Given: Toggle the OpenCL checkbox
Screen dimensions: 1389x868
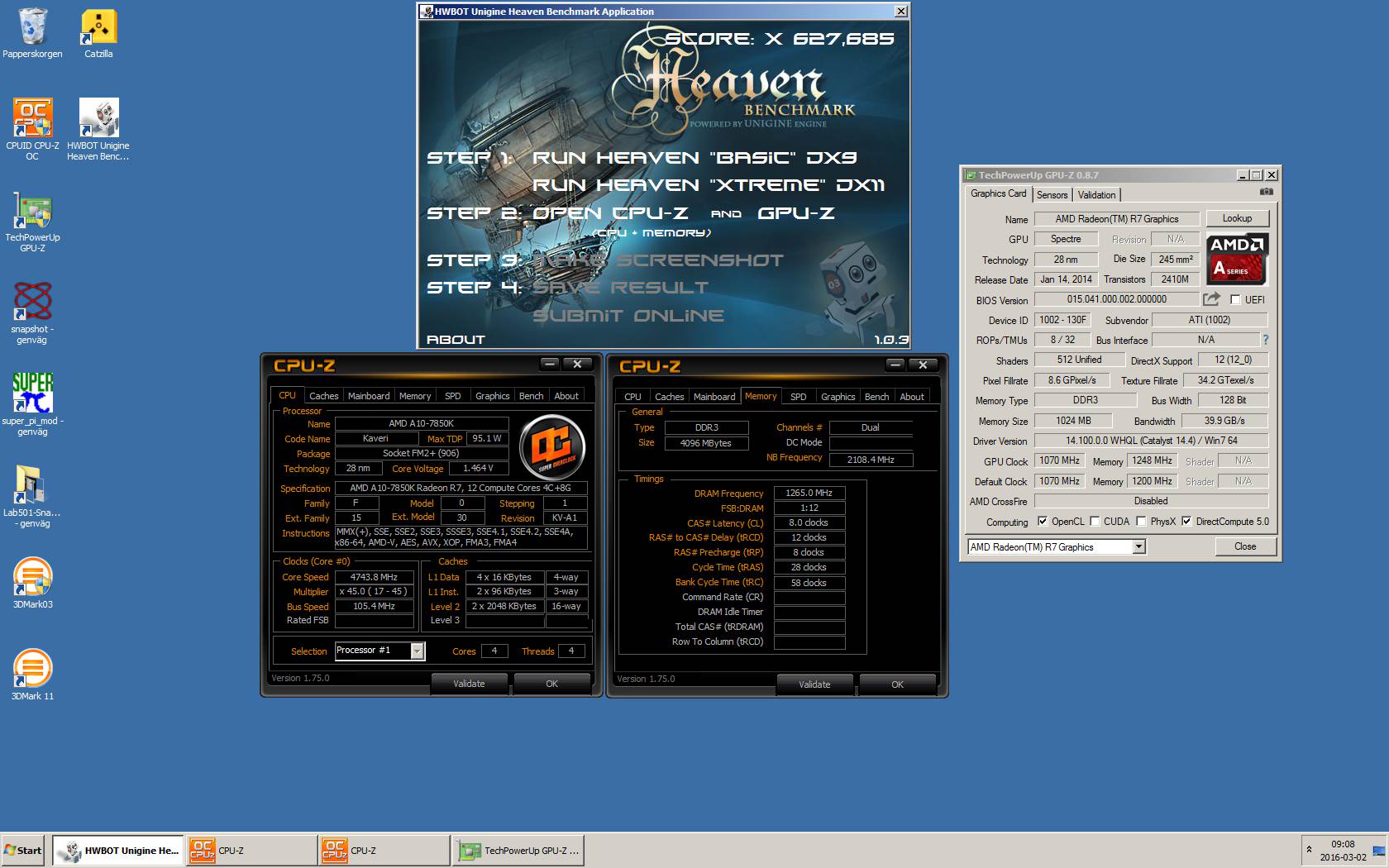Looking at the screenshot, I should point(1043,521).
